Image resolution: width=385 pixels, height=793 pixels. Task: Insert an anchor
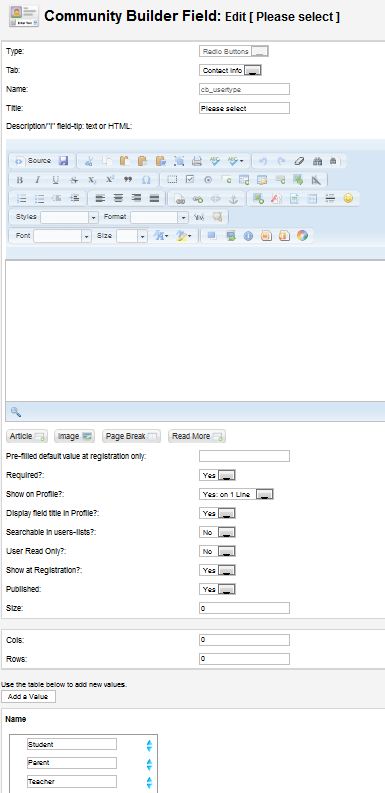tap(233, 199)
